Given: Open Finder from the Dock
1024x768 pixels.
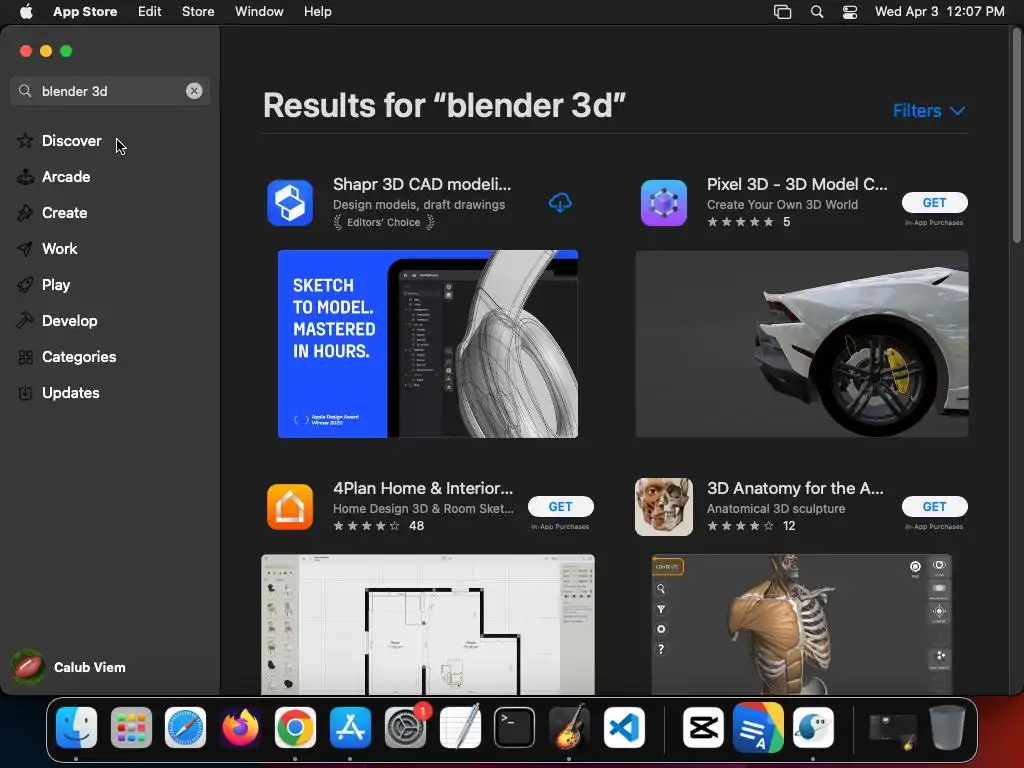Looking at the screenshot, I should (x=76, y=728).
